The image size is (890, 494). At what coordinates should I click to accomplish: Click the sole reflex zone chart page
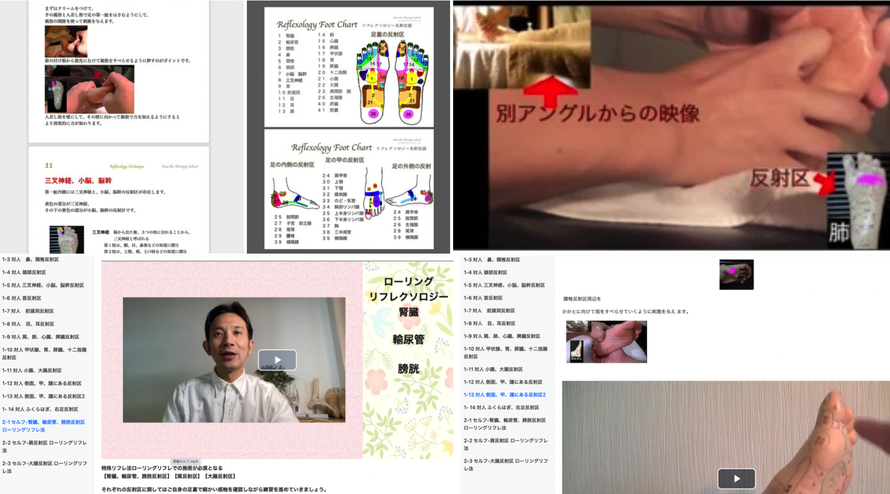tap(349, 67)
